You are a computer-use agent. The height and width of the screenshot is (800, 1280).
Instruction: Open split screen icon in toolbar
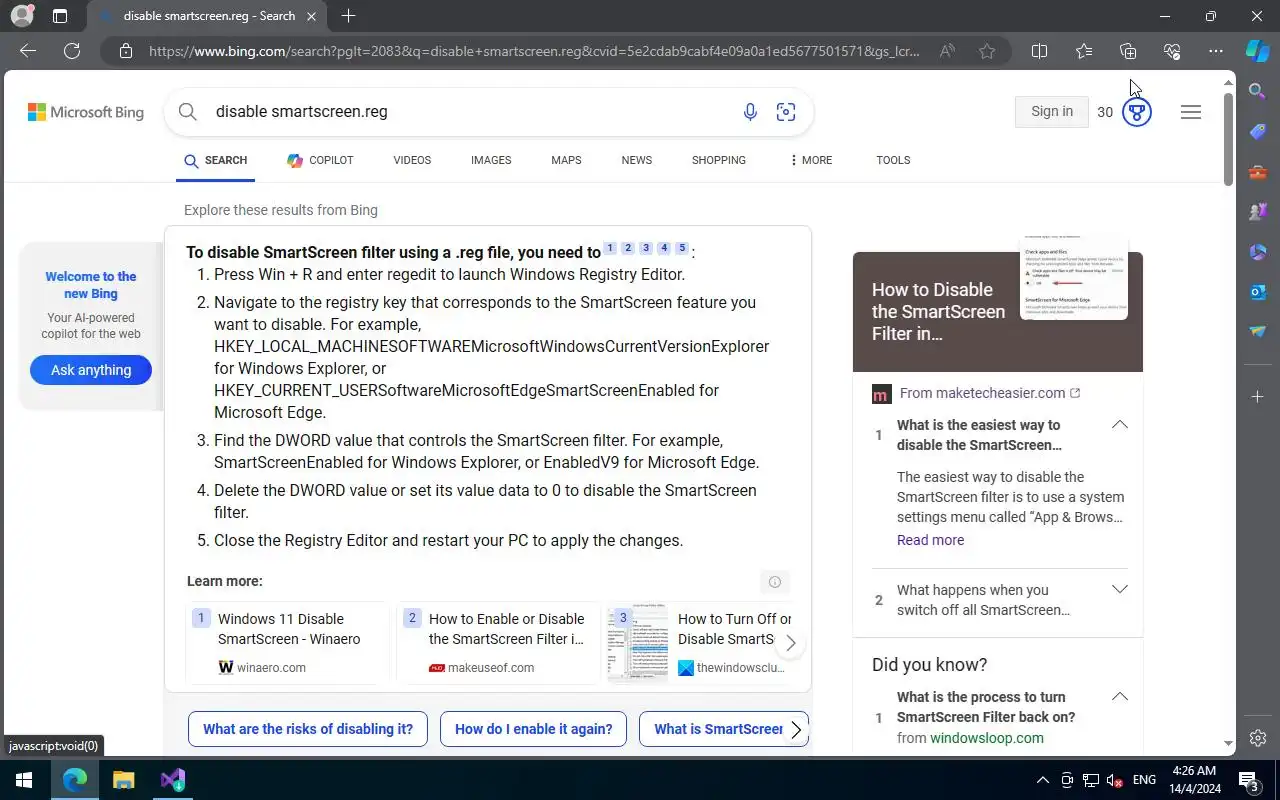tap(1039, 51)
